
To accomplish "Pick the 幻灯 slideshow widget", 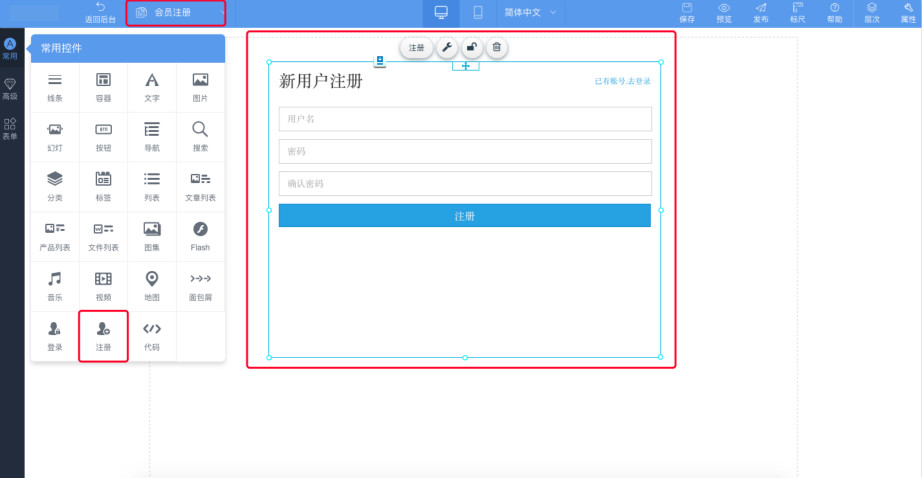I will [x=55, y=135].
